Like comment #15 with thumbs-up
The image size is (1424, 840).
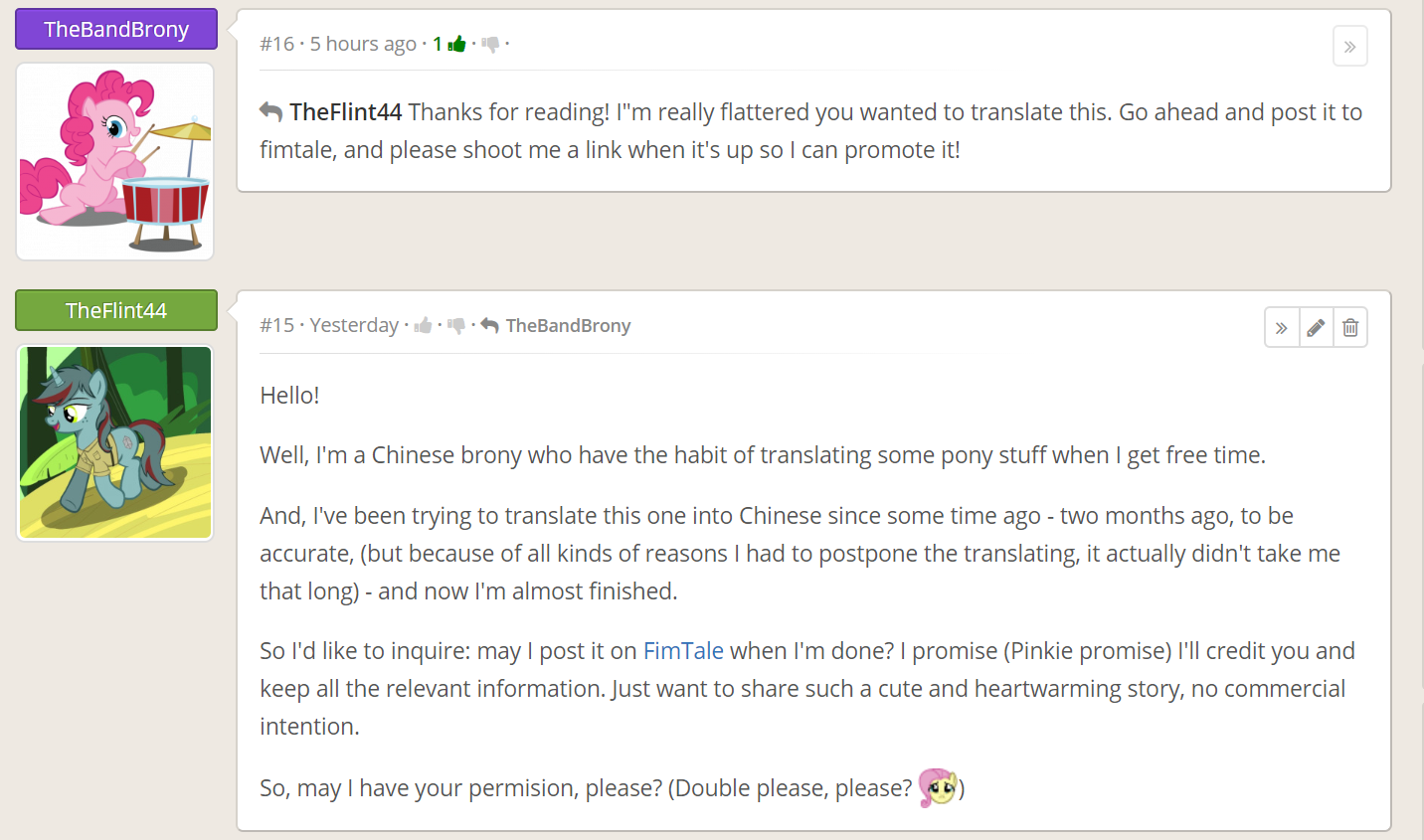pyautogui.click(x=423, y=325)
